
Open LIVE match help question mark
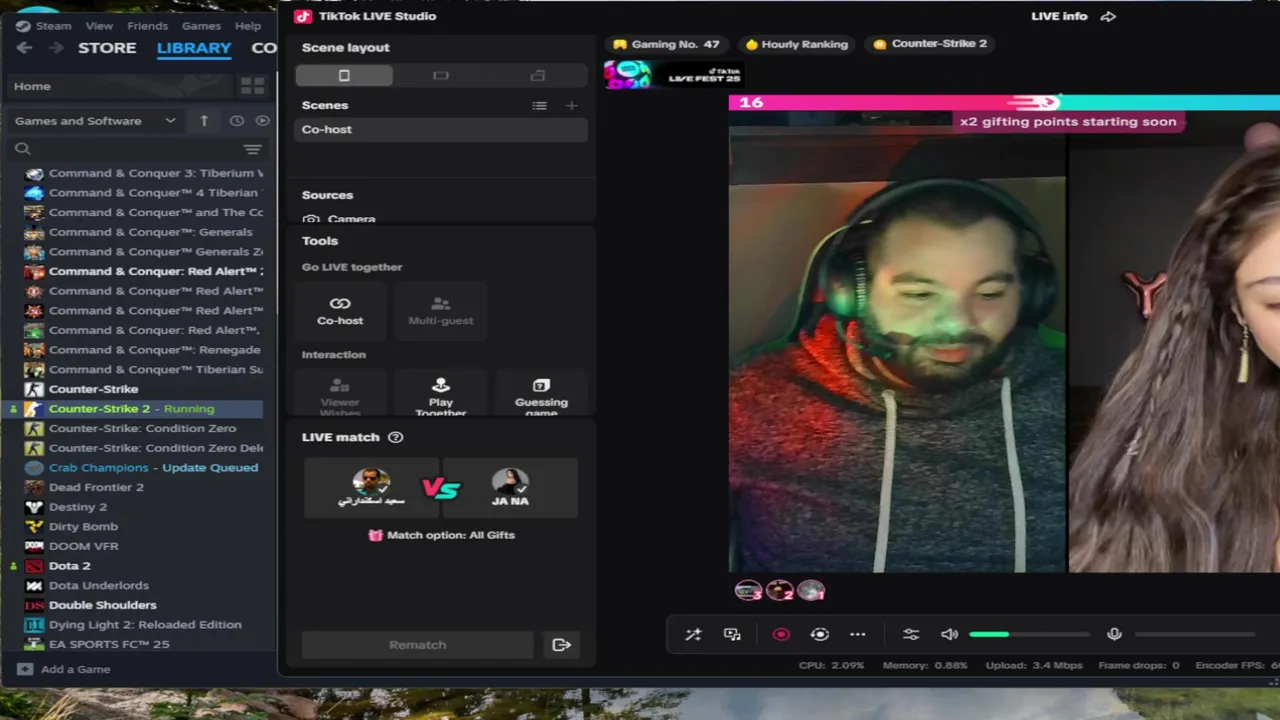[395, 437]
